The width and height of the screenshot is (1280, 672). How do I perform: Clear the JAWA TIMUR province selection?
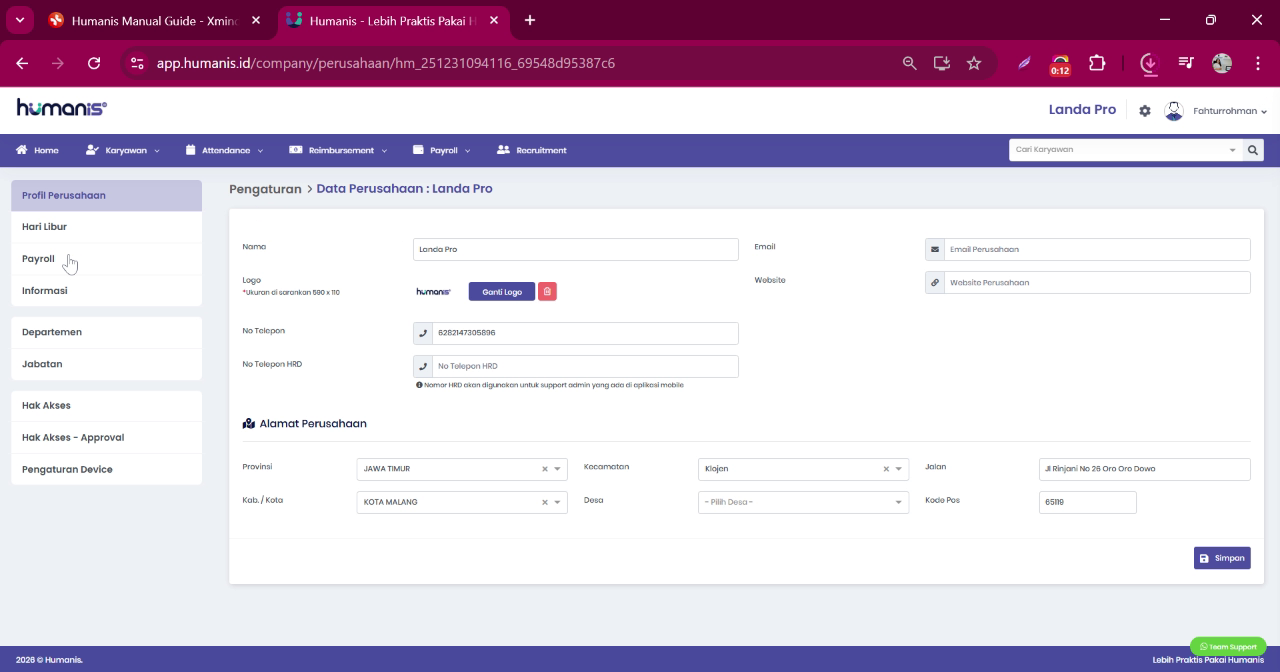pos(545,469)
